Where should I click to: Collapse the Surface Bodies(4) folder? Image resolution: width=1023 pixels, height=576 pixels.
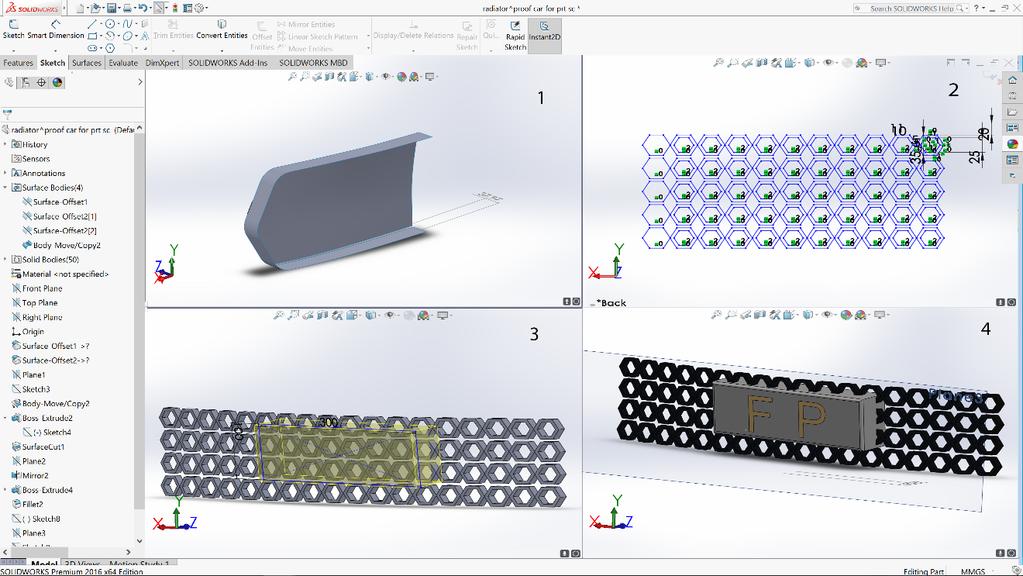pos(5,187)
